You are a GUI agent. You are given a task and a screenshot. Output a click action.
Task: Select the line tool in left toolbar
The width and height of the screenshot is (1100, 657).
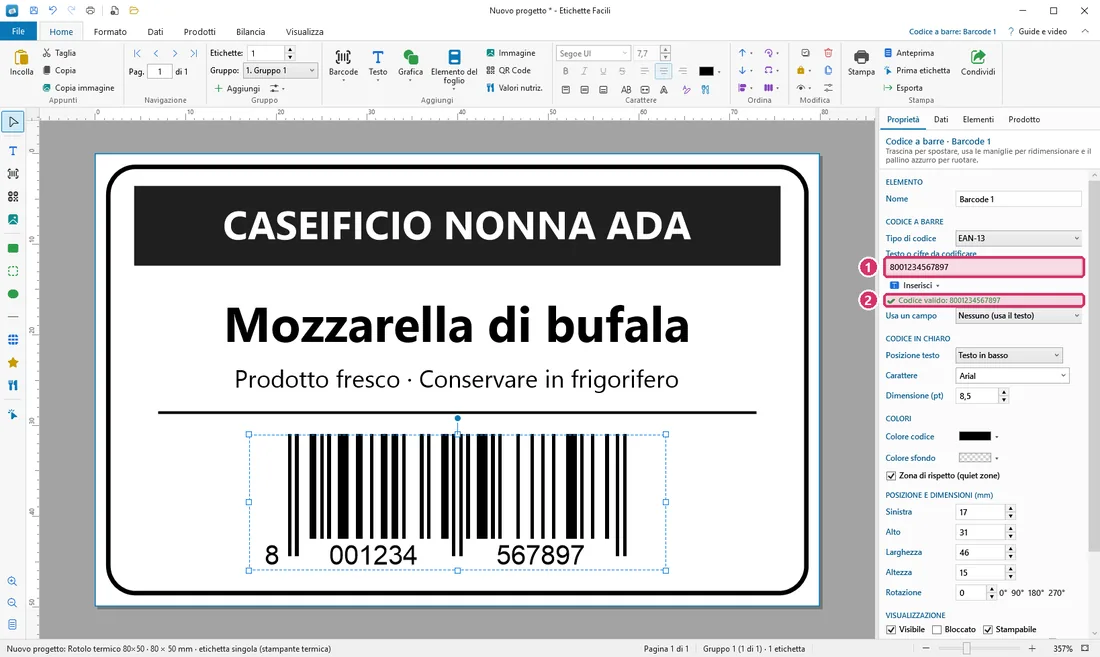point(13,317)
